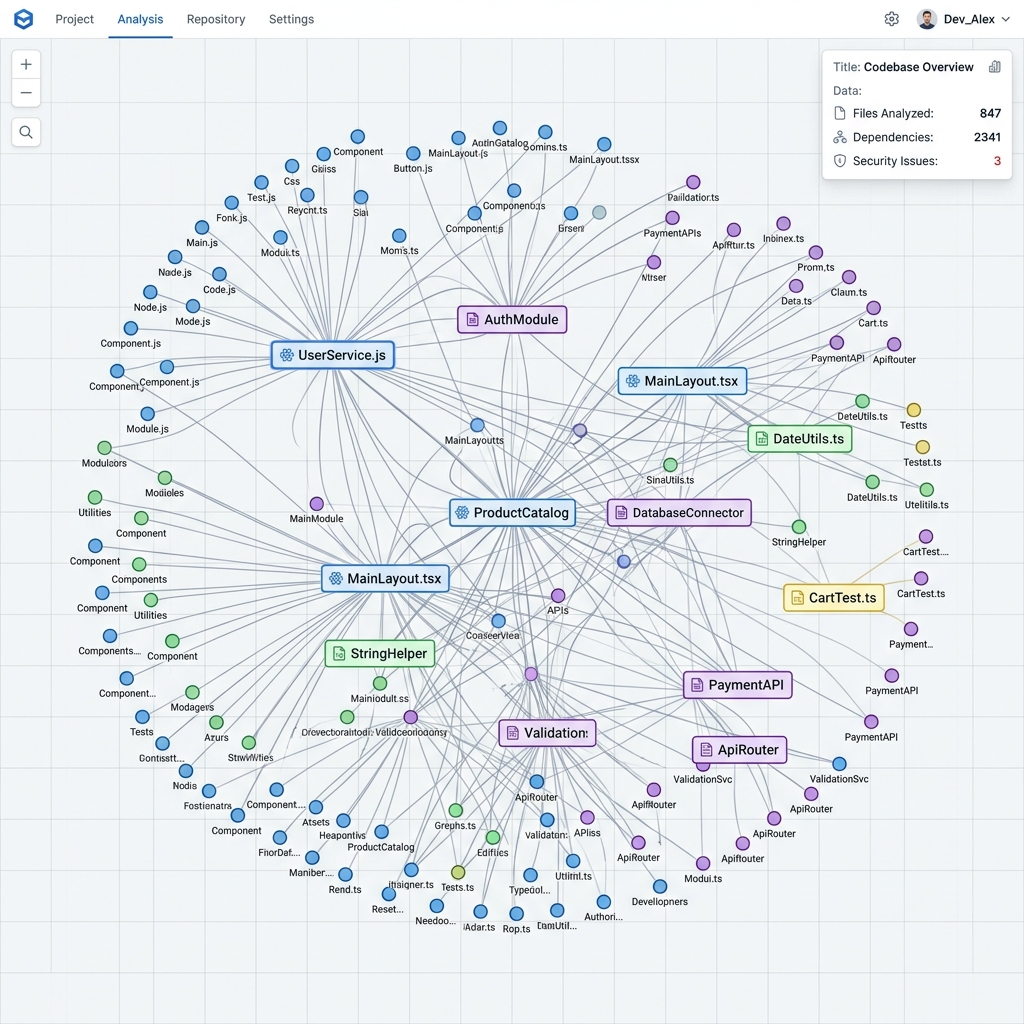The width and height of the screenshot is (1024, 1024).
Task: Click the gray circle near Grsen node
Action: coord(600,212)
